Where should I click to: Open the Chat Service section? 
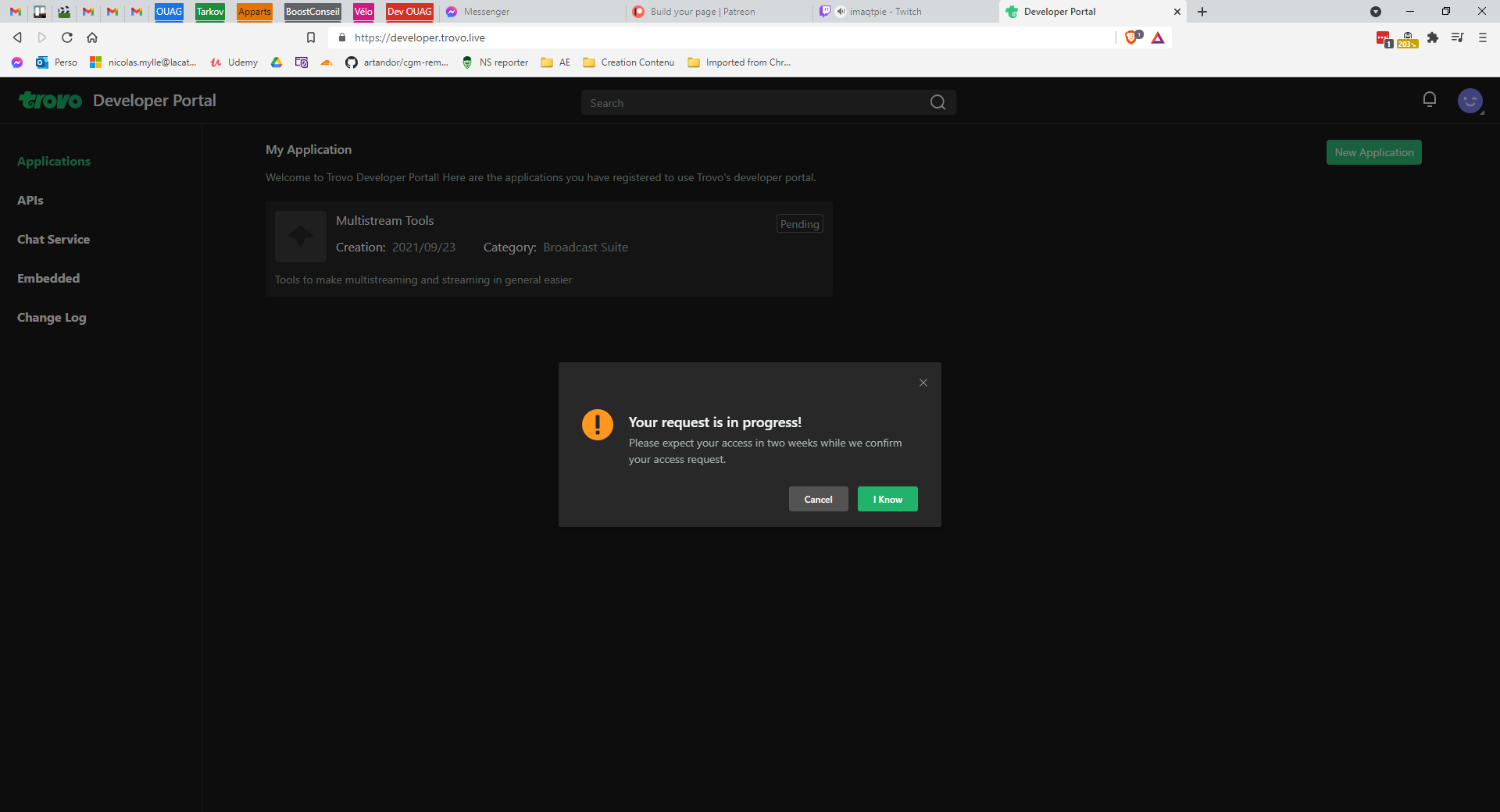[53, 239]
